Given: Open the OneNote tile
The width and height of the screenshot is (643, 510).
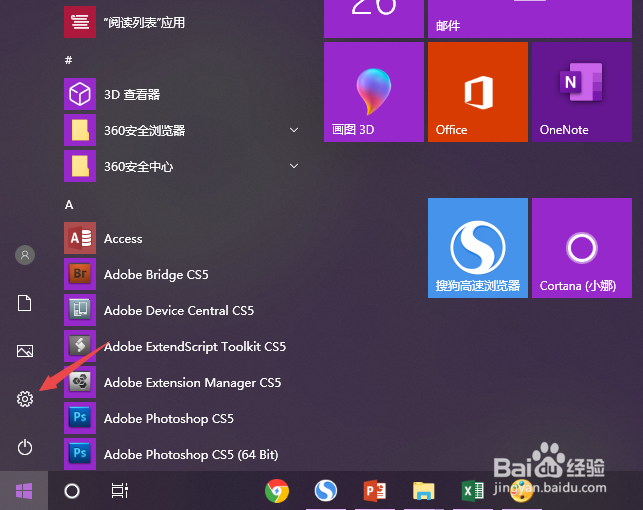Looking at the screenshot, I should pyautogui.click(x=582, y=92).
